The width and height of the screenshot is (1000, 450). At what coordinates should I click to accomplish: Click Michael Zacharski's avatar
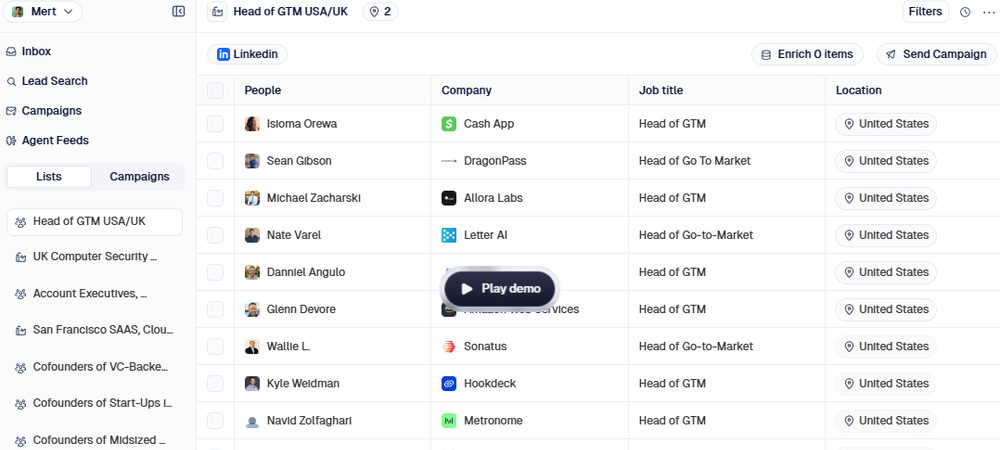pyautogui.click(x=253, y=198)
